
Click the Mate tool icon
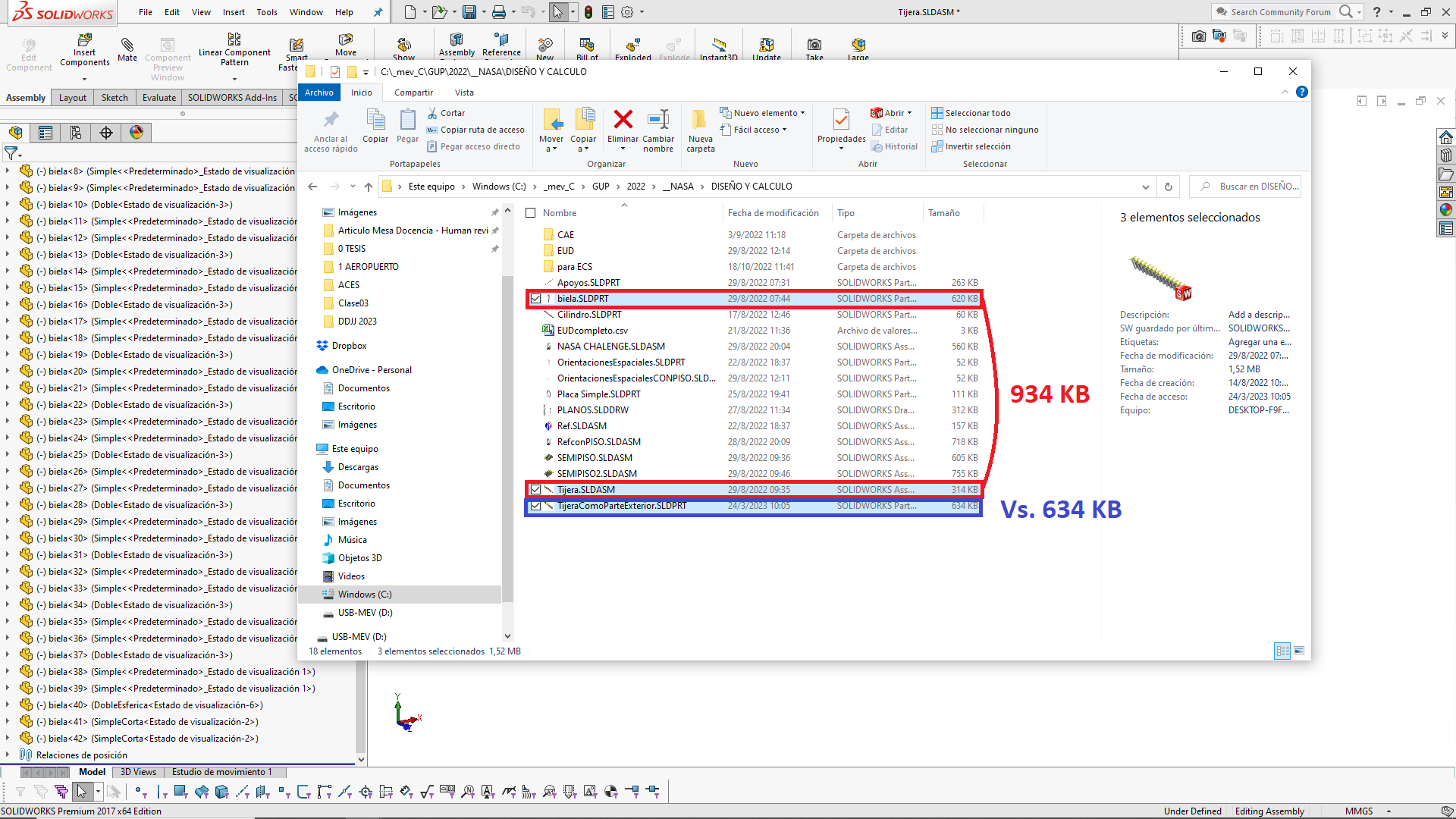127,45
